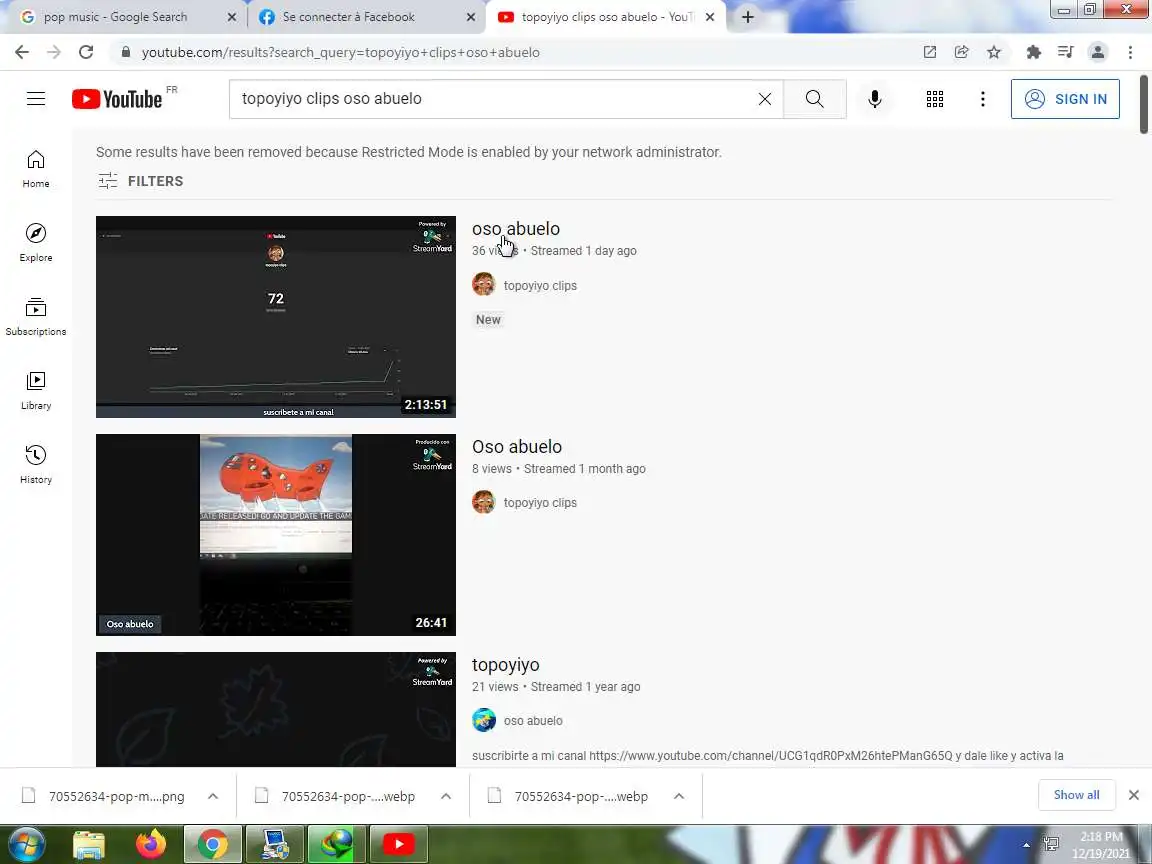Click the SIGN IN button
This screenshot has height=864, width=1152.
(1065, 99)
